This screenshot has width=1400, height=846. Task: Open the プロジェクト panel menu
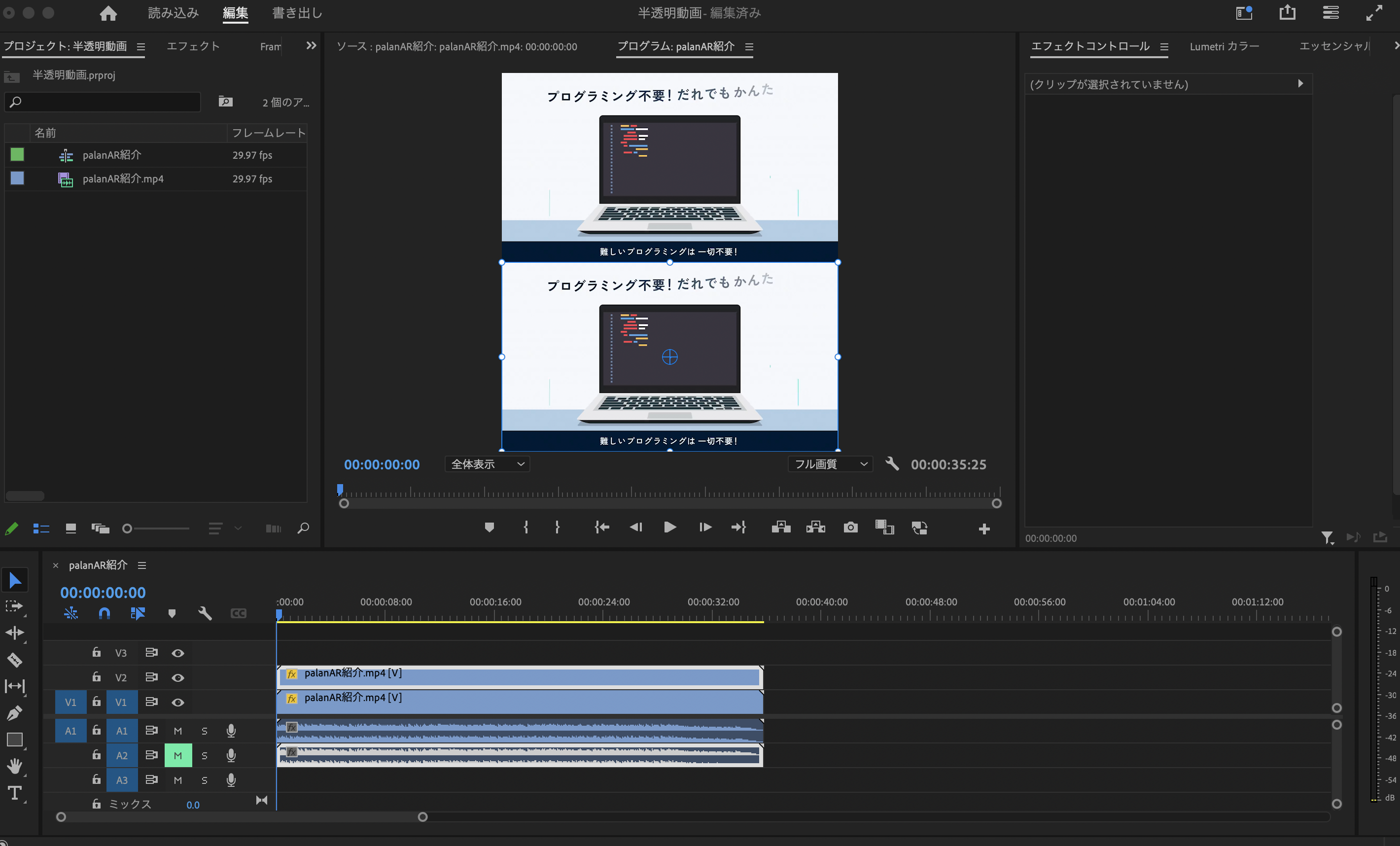[x=141, y=47]
